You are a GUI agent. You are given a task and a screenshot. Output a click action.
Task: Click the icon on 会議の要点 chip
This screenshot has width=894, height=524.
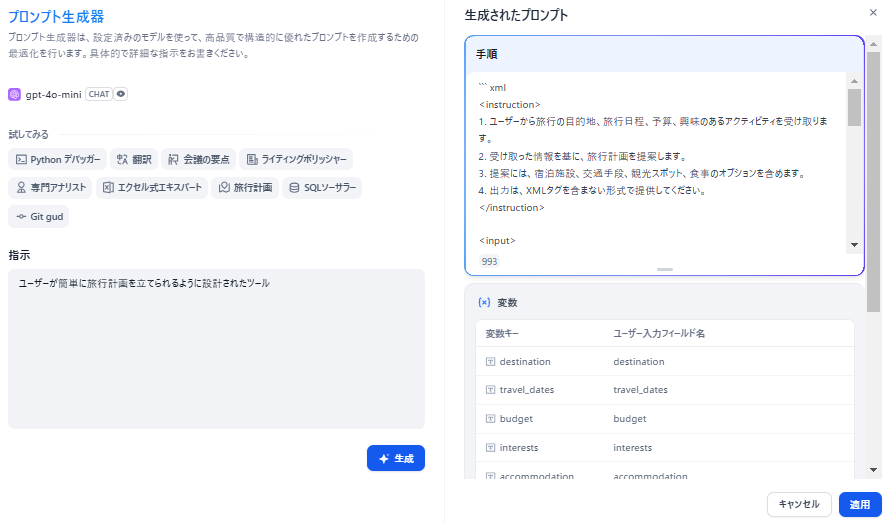[x=173, y=160]
